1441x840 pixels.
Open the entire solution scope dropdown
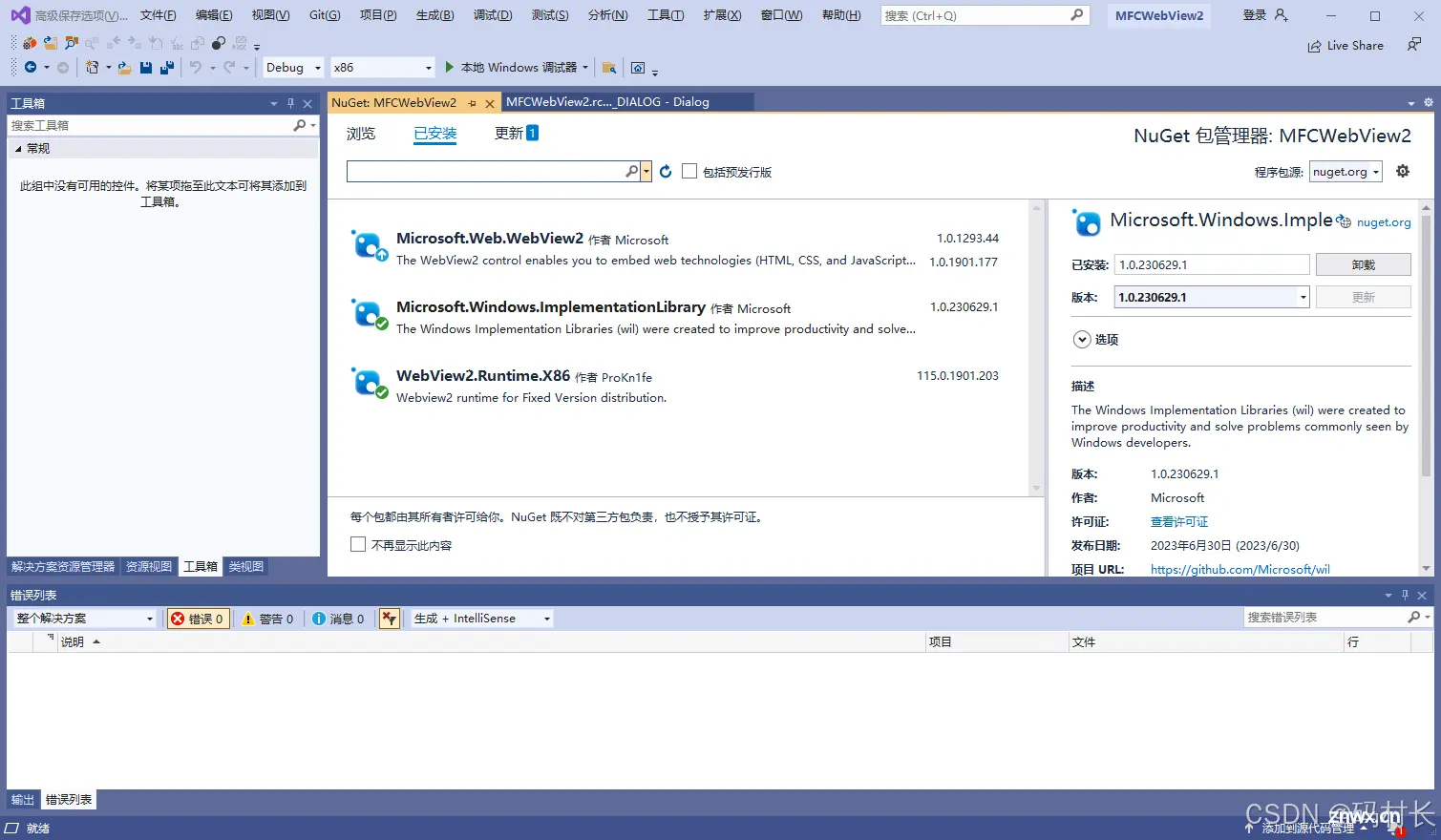click(84, 619)
